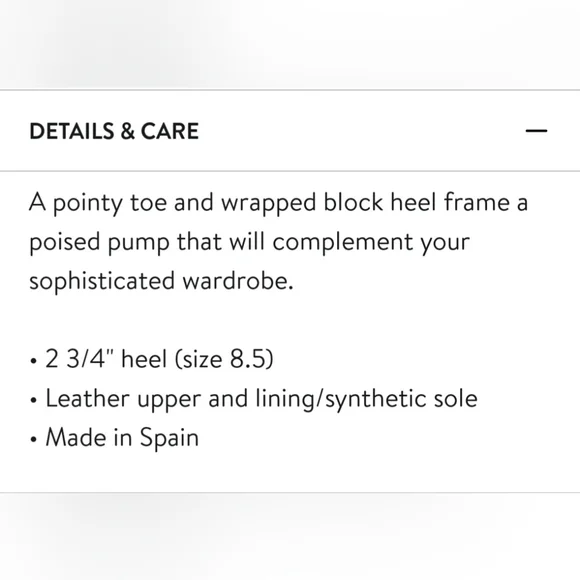Image resolution: width=580 pixels, height=580 pixels.
Task: Click the word 'CARE' in the header
Action: (170, 131)
